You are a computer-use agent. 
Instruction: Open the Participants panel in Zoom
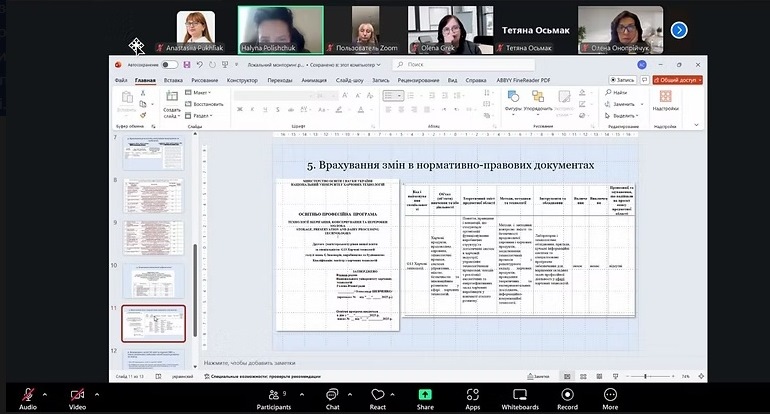click(273, 395)
